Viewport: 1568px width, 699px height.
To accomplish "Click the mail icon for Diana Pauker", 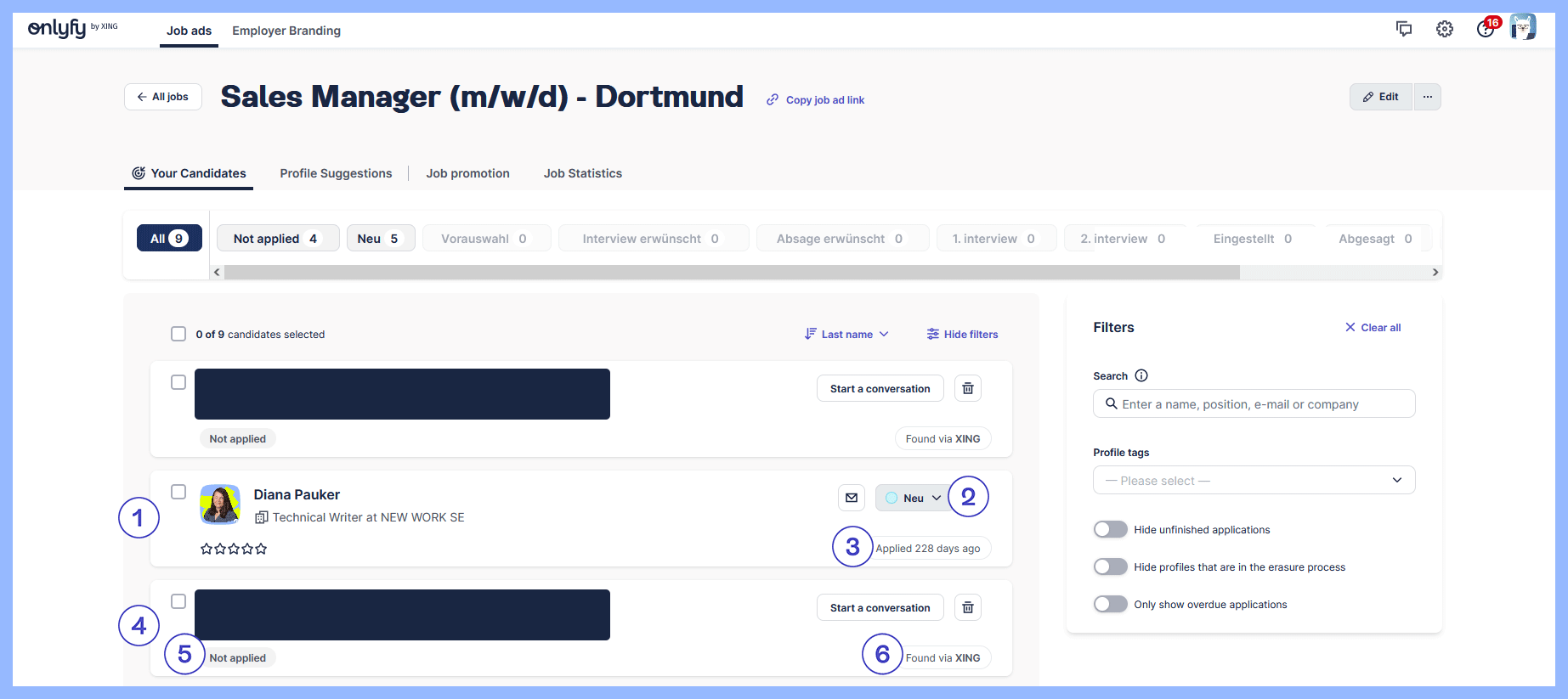I will coord(851,498).
